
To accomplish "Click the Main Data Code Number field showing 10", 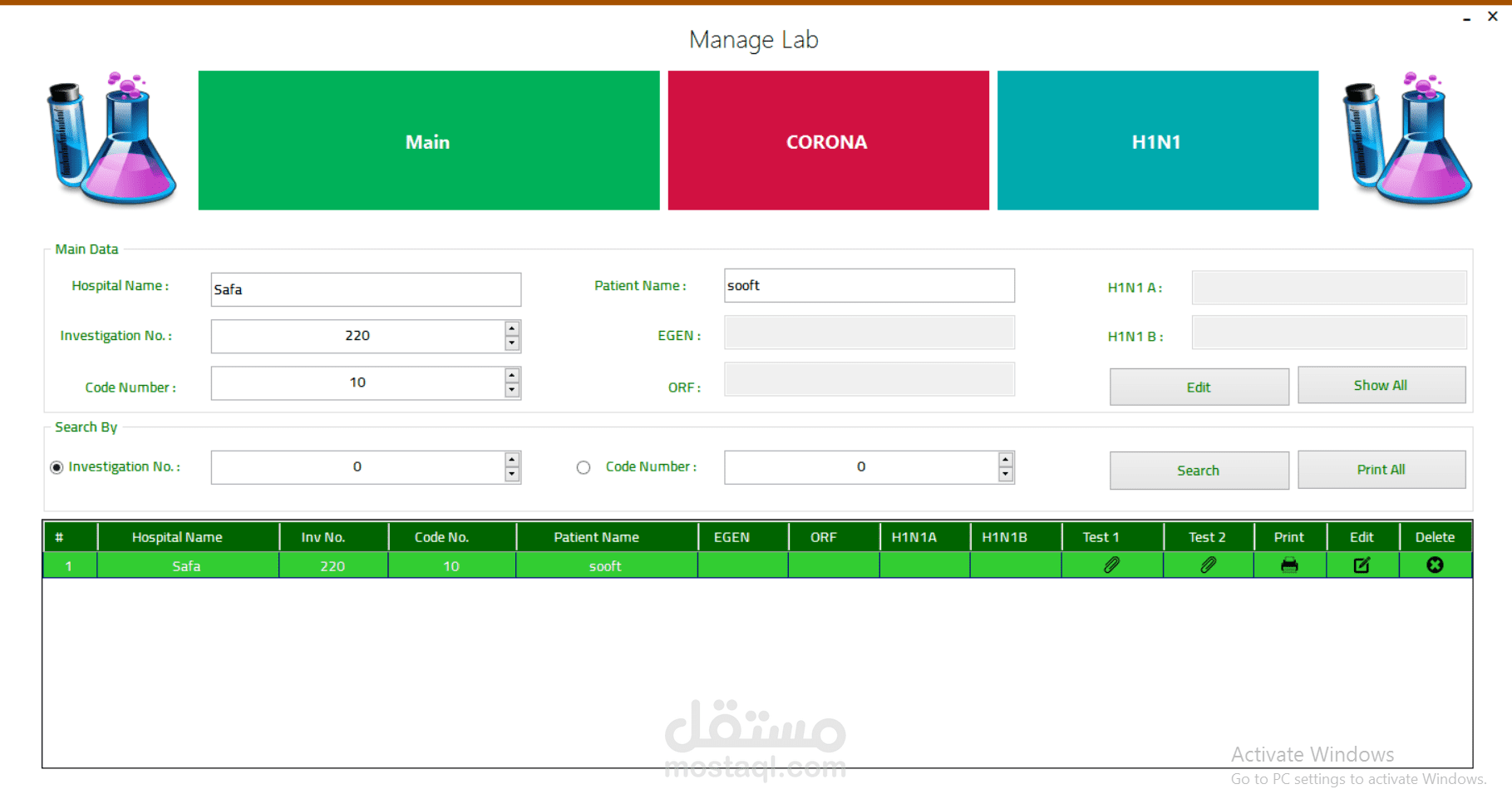I will [x=357, y=382].
